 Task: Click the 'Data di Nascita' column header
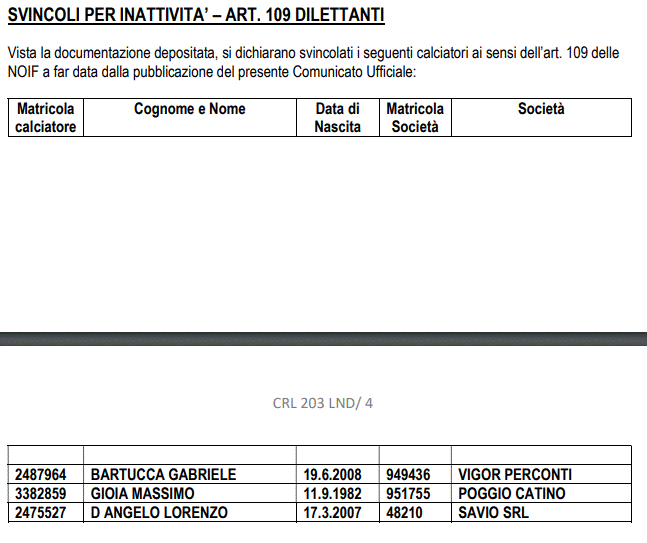pos(338,118)
